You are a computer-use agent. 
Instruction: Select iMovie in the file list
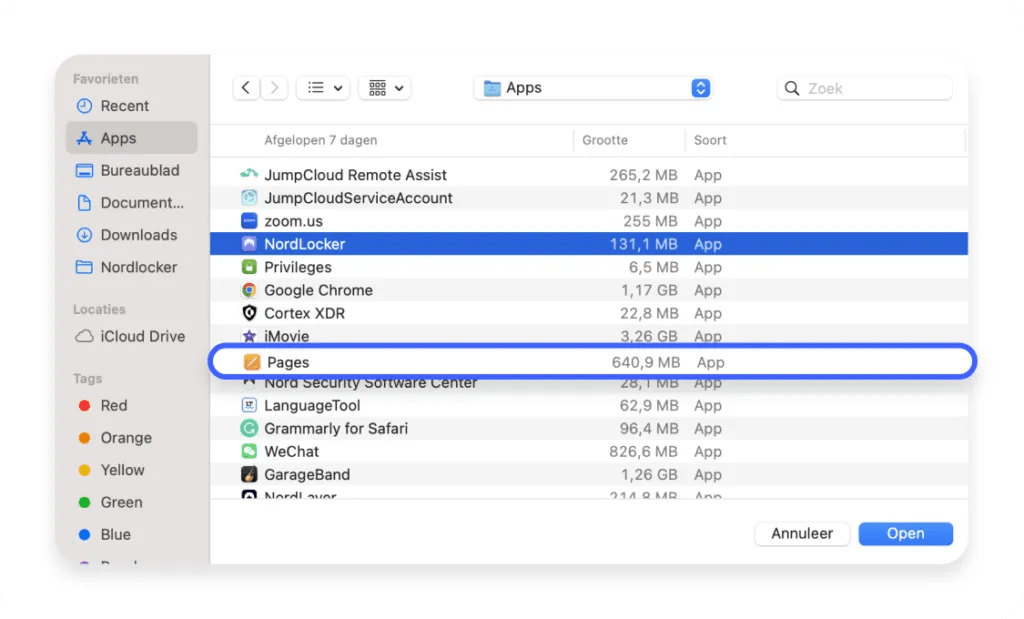(x=589, y=335)
